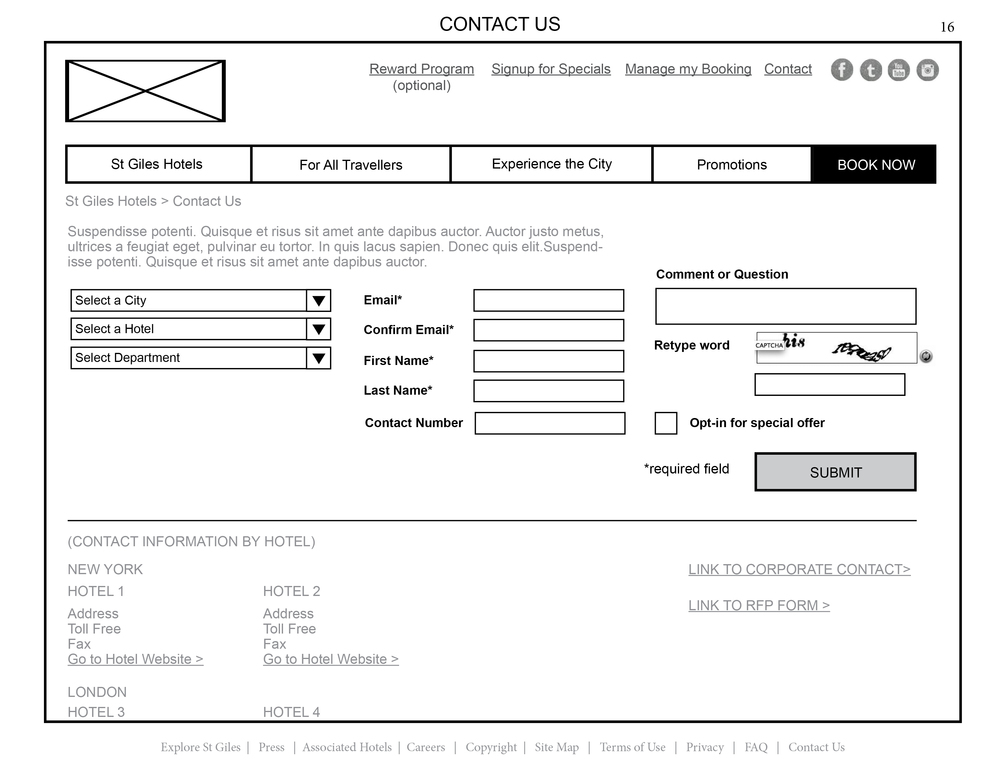Open the Instagram social icon

click(927, 70)
